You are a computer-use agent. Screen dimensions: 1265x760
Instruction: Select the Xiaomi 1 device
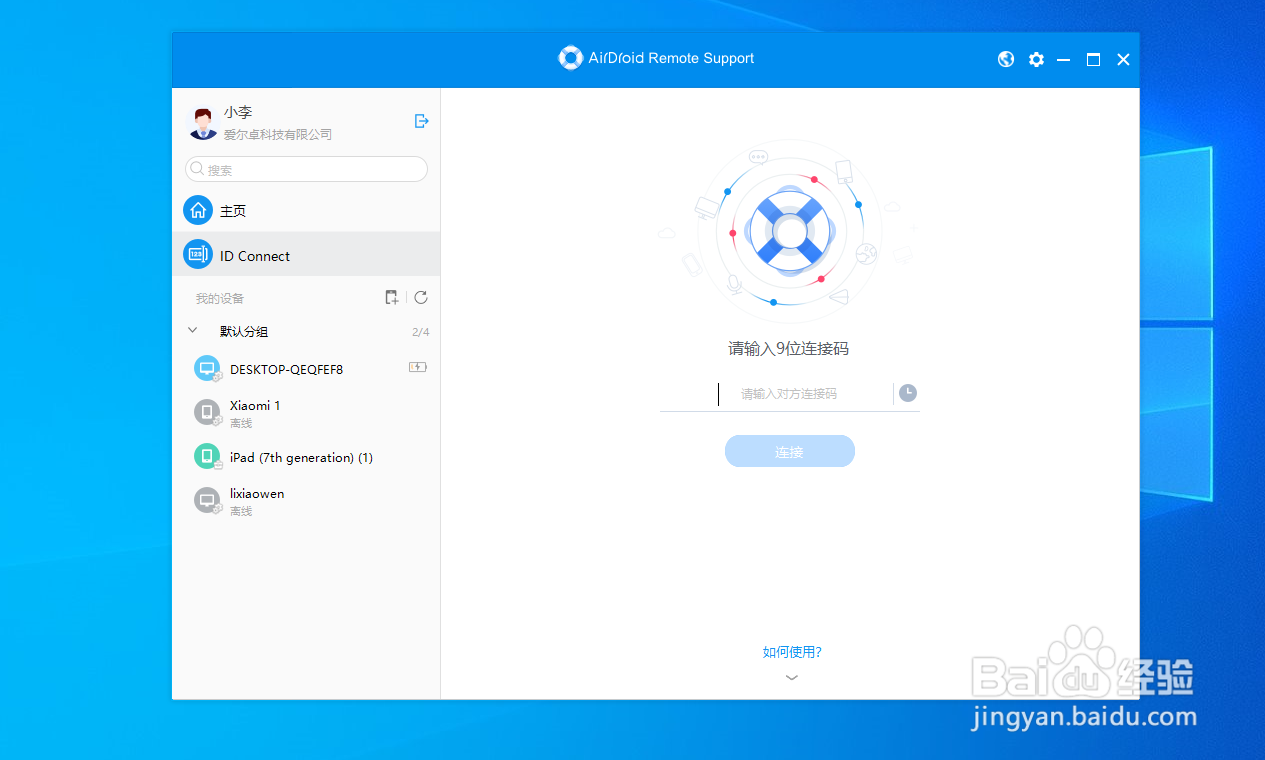306,413
